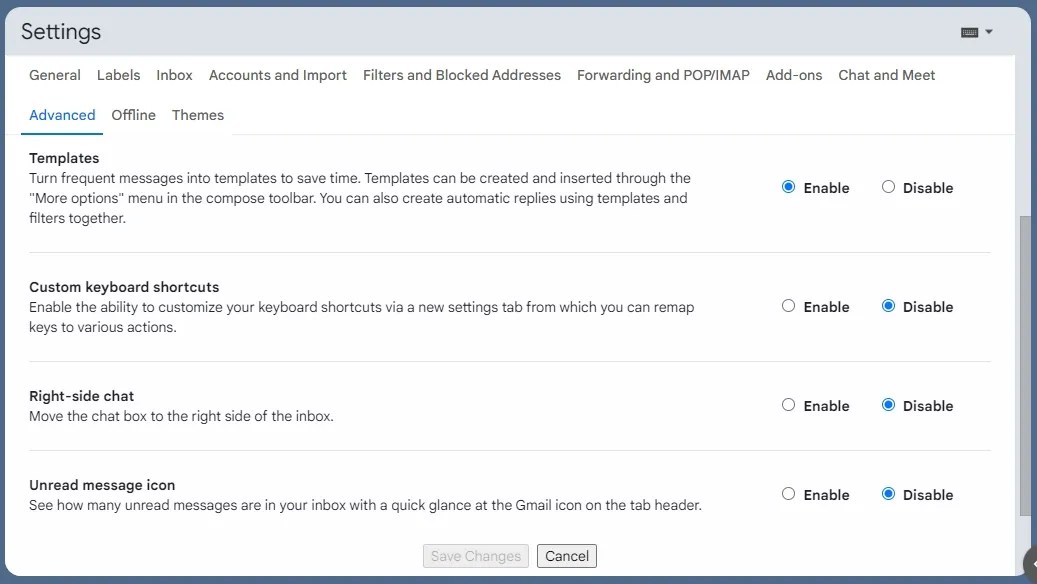
Task: Enable the Templates option
Action: point(789,187)
